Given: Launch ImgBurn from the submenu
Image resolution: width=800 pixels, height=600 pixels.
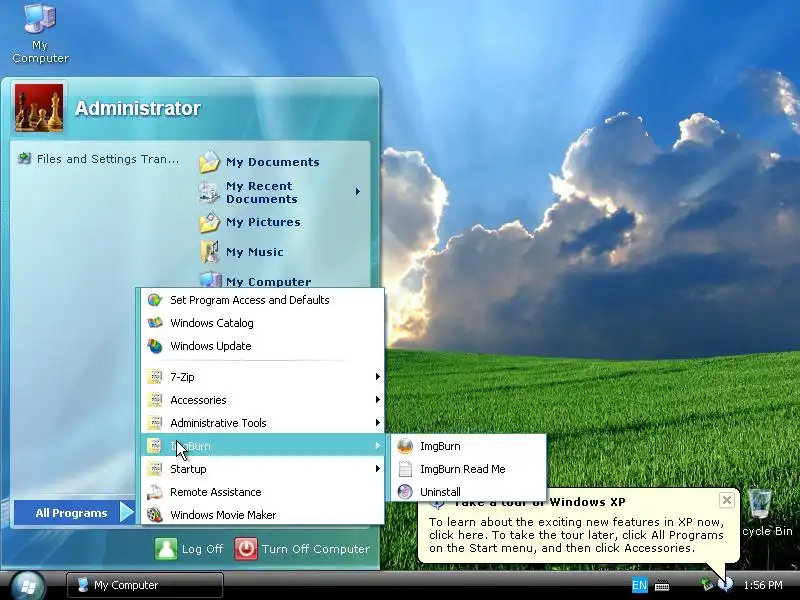Looking at the screenshot, I should pos(469,446).
